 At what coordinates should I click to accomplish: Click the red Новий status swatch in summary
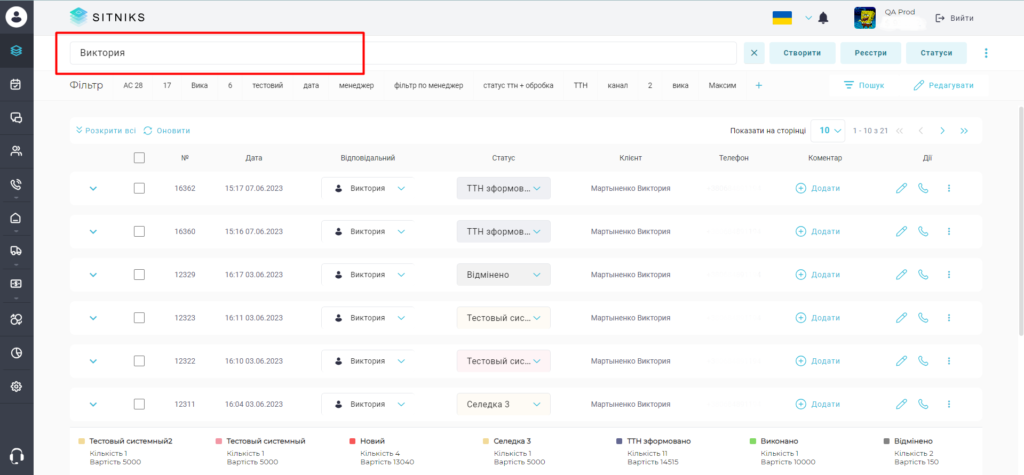tap(351, 441)
